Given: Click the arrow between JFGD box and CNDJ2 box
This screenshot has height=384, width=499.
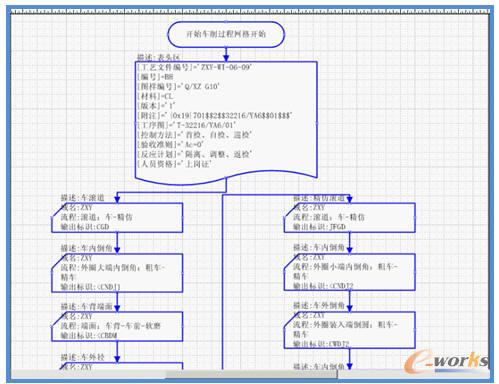Looking at the screenshot, I should pyautogui.click(x=349, y=243).
